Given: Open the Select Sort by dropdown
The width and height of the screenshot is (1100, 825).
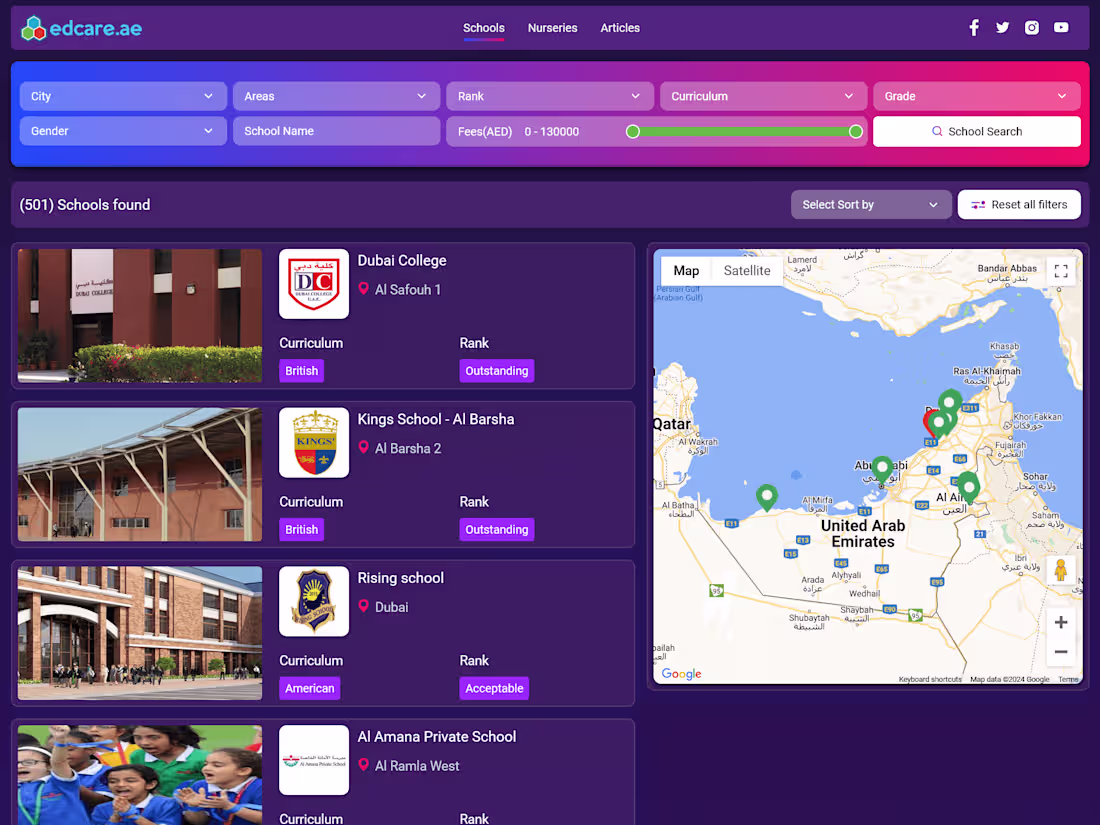Looking at the screenshot, I should point(871,205).
